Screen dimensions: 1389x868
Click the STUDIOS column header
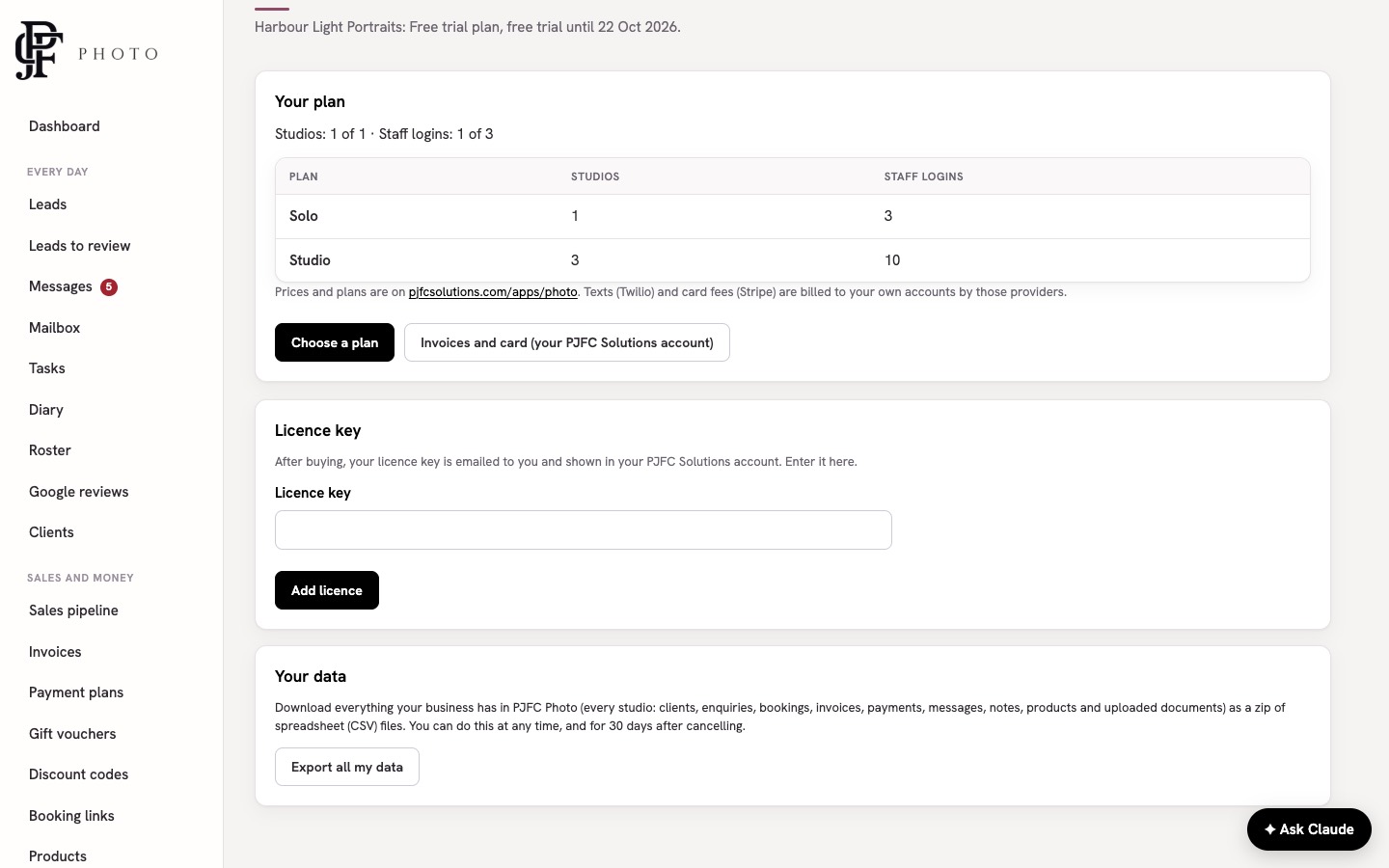tap(595, 176)
